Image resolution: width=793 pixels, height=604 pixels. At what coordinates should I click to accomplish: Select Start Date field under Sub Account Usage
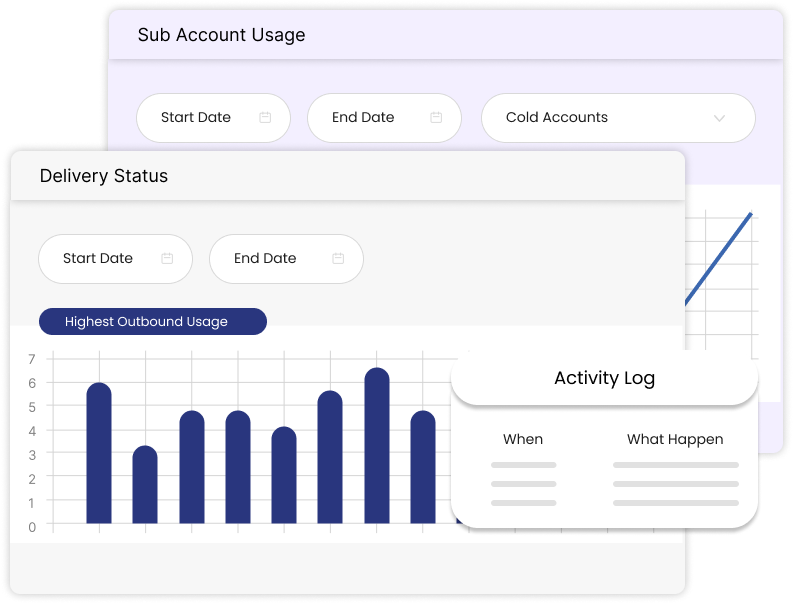tap(197, 118)
